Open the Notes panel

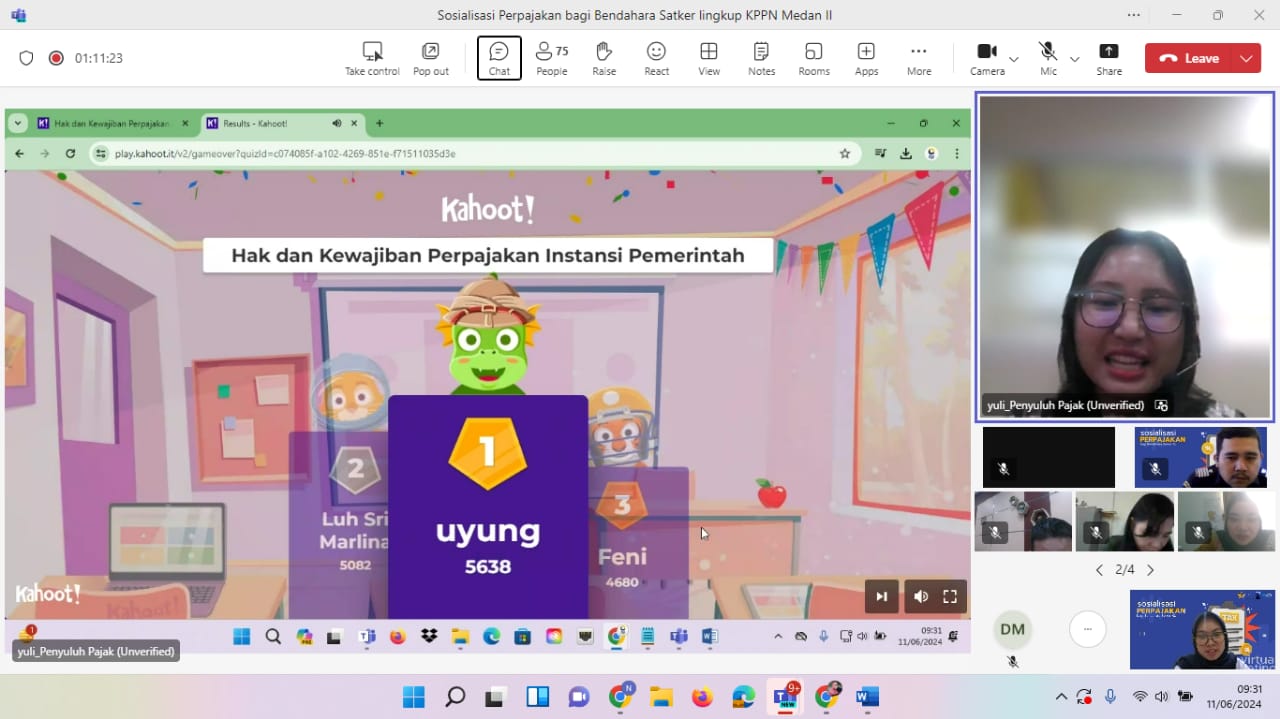pyautogui.click(x=761, y=58)
